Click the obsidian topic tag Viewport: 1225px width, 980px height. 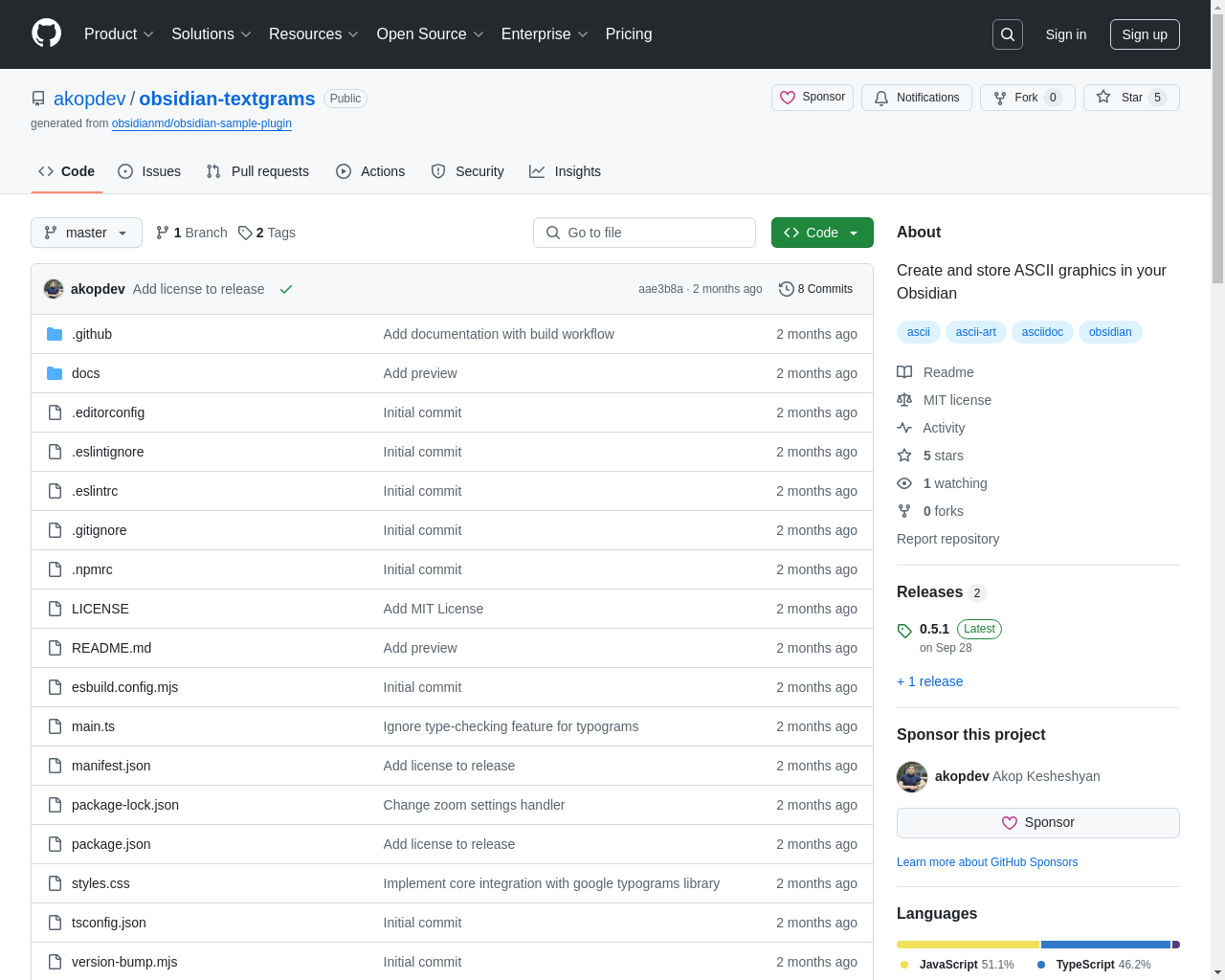1110,332
